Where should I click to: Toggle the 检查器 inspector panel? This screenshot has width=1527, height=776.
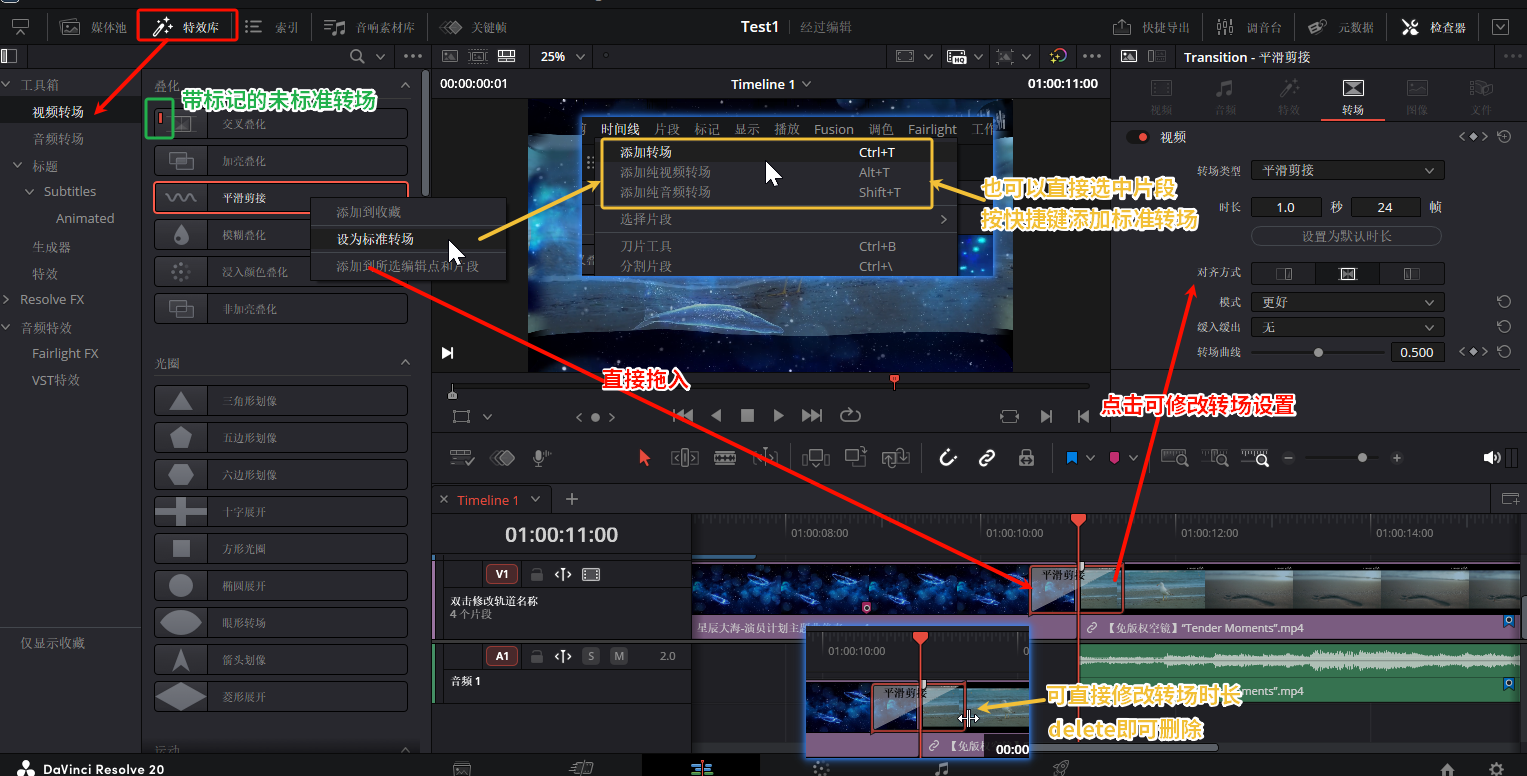pyautogui.click(x=1434, y=27)
